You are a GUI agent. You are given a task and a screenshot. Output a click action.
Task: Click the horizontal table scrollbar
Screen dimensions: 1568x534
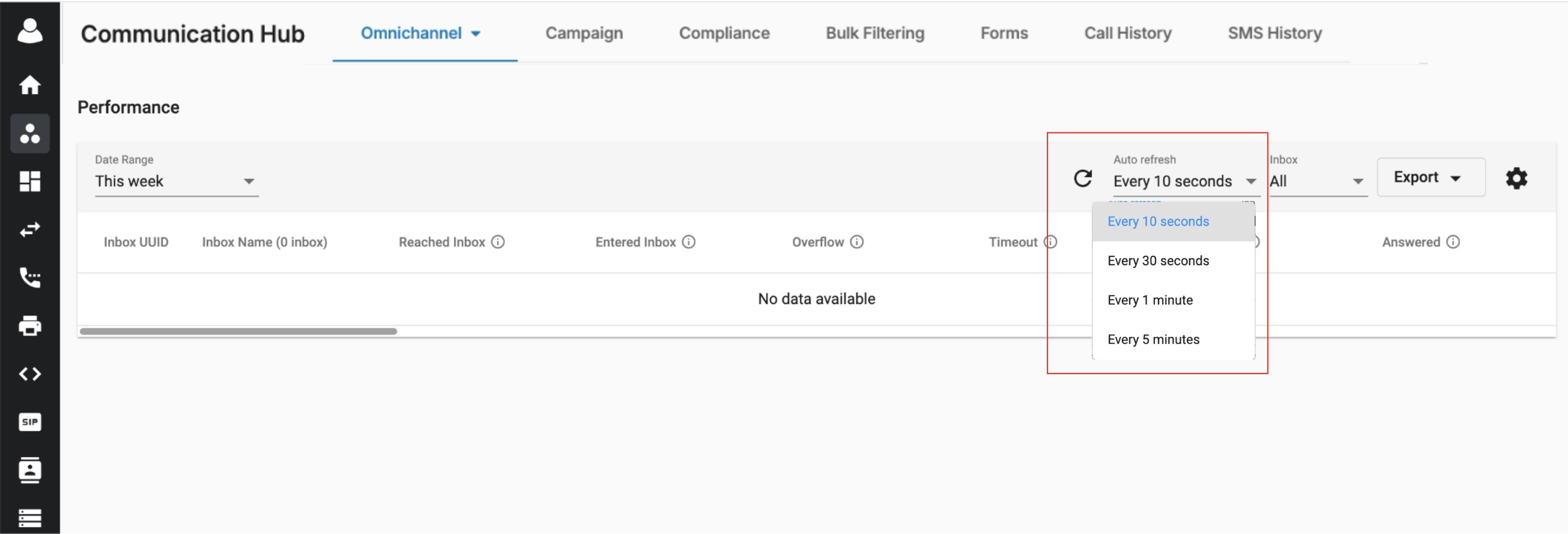coord(238,332)
